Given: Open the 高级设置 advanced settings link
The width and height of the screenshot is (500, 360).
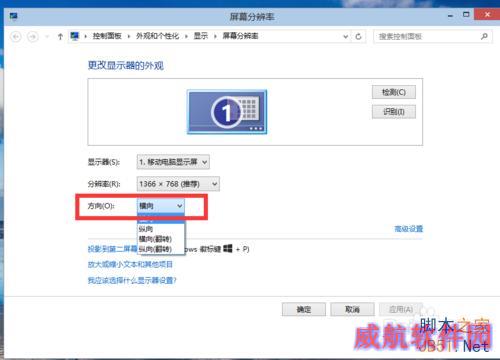Looking at the screenshot, I should [x=408, y=229].
